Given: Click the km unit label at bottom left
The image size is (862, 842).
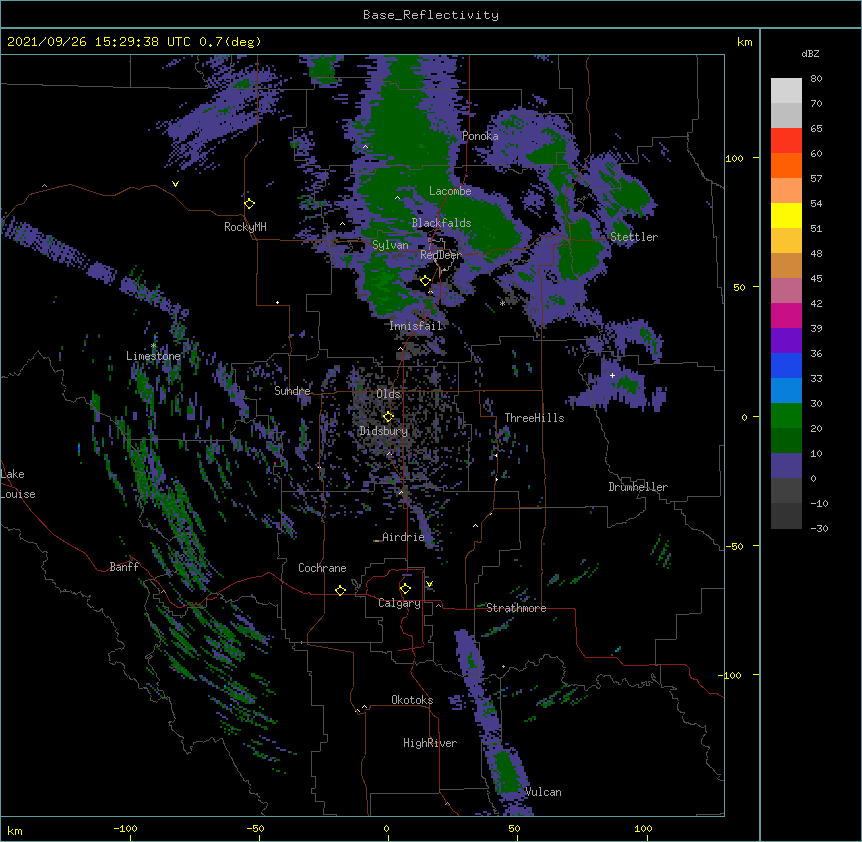Looking at the screenshot, I should (x=15, y=830).
